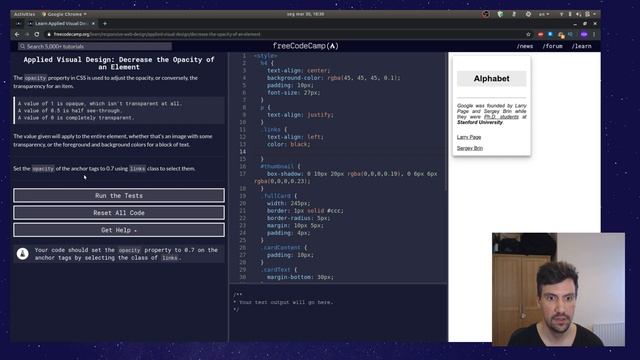
Task: Go forward with the browser forward arrow
Action: 27,34
